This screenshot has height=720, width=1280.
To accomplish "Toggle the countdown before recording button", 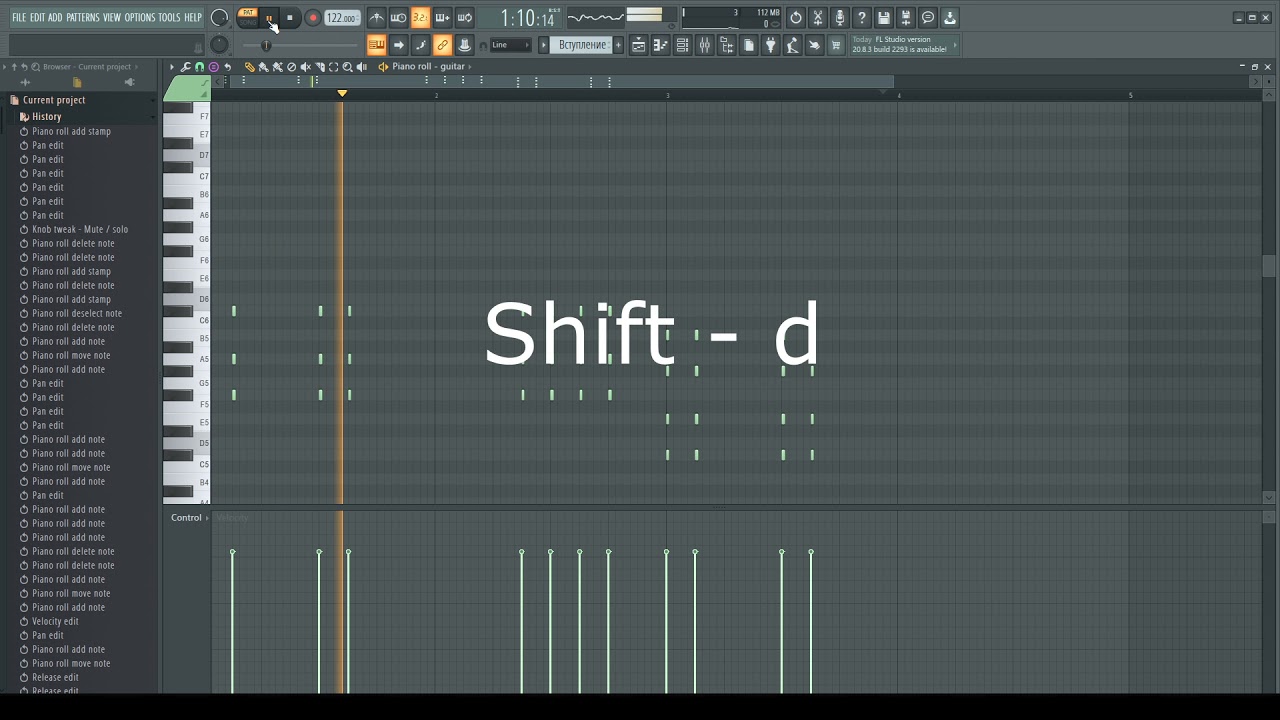I will [x=420, y=18].
